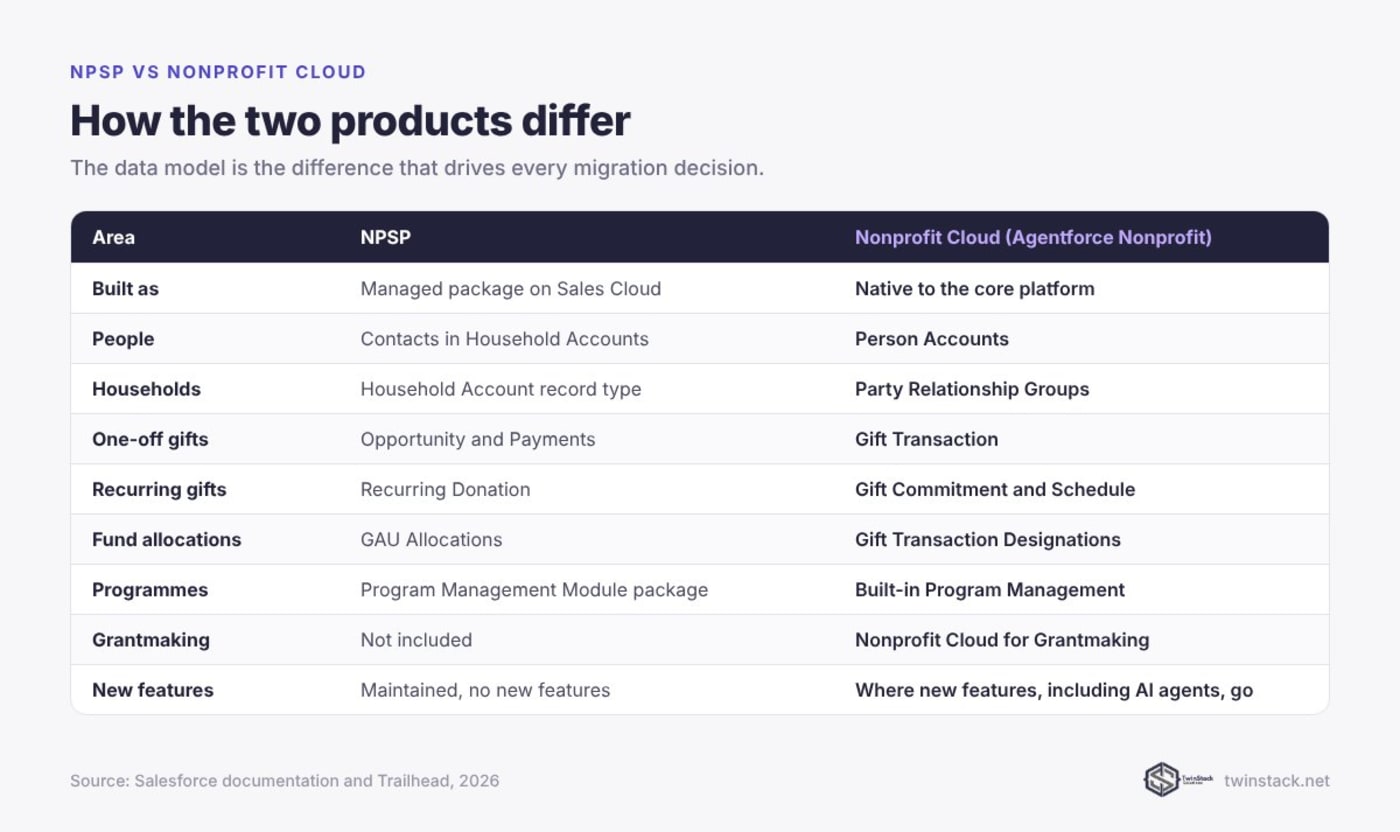
Task: Select the 'NPSP VS NONPROFIT CLOUD' label
Action: (x=218, y=72)
